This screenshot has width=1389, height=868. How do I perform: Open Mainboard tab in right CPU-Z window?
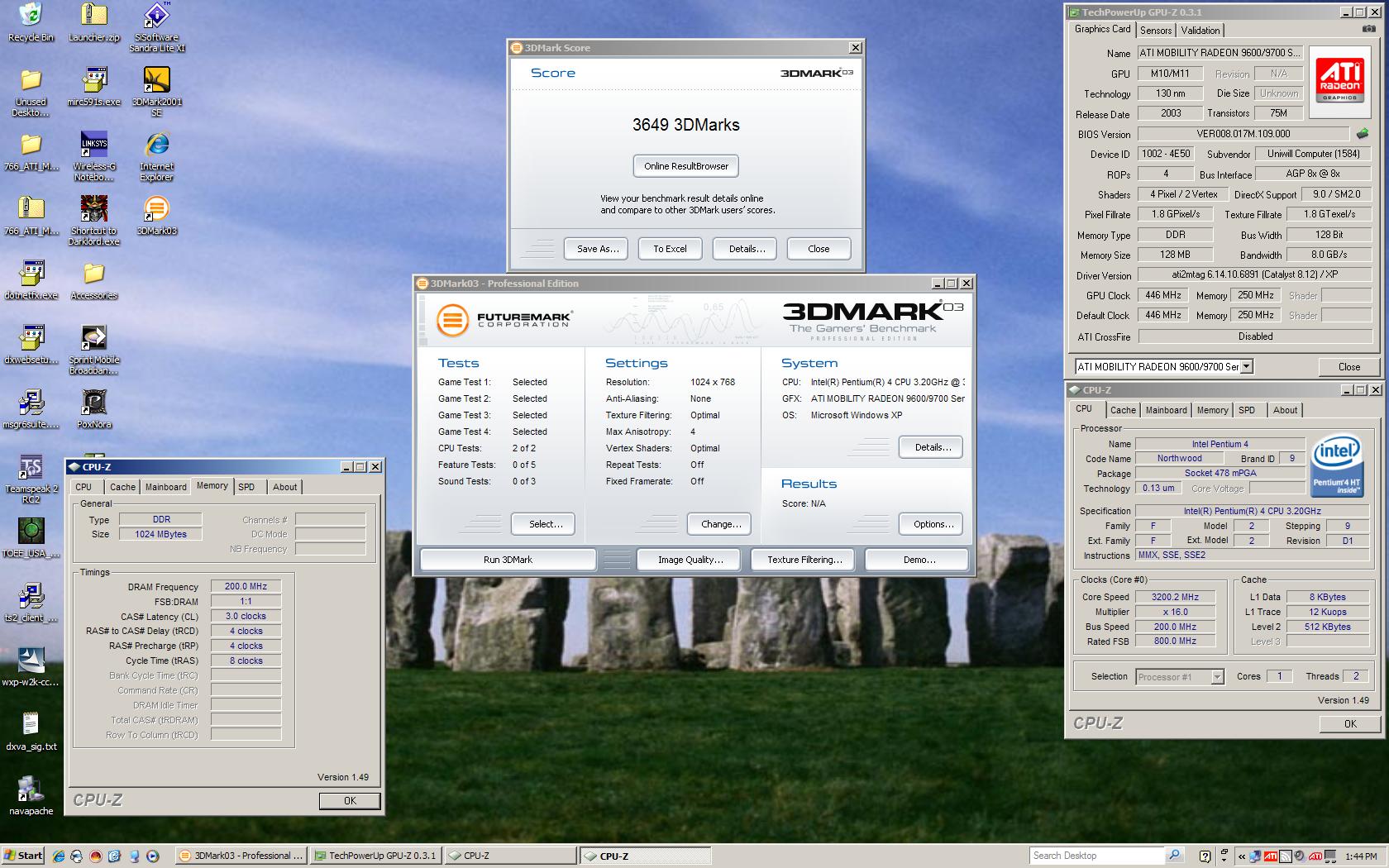point(1166,410)
